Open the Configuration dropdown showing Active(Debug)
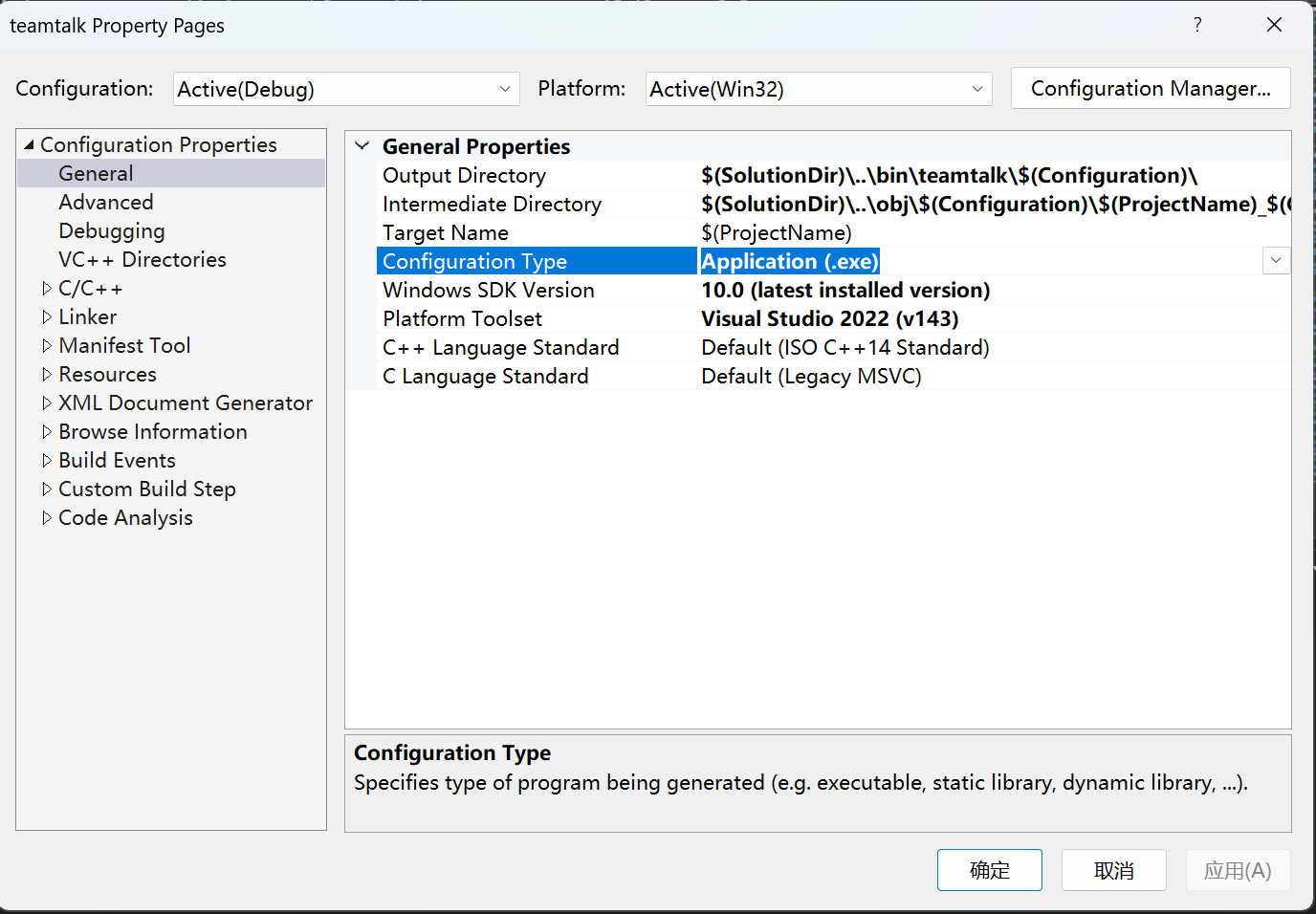 pos(346,89)
